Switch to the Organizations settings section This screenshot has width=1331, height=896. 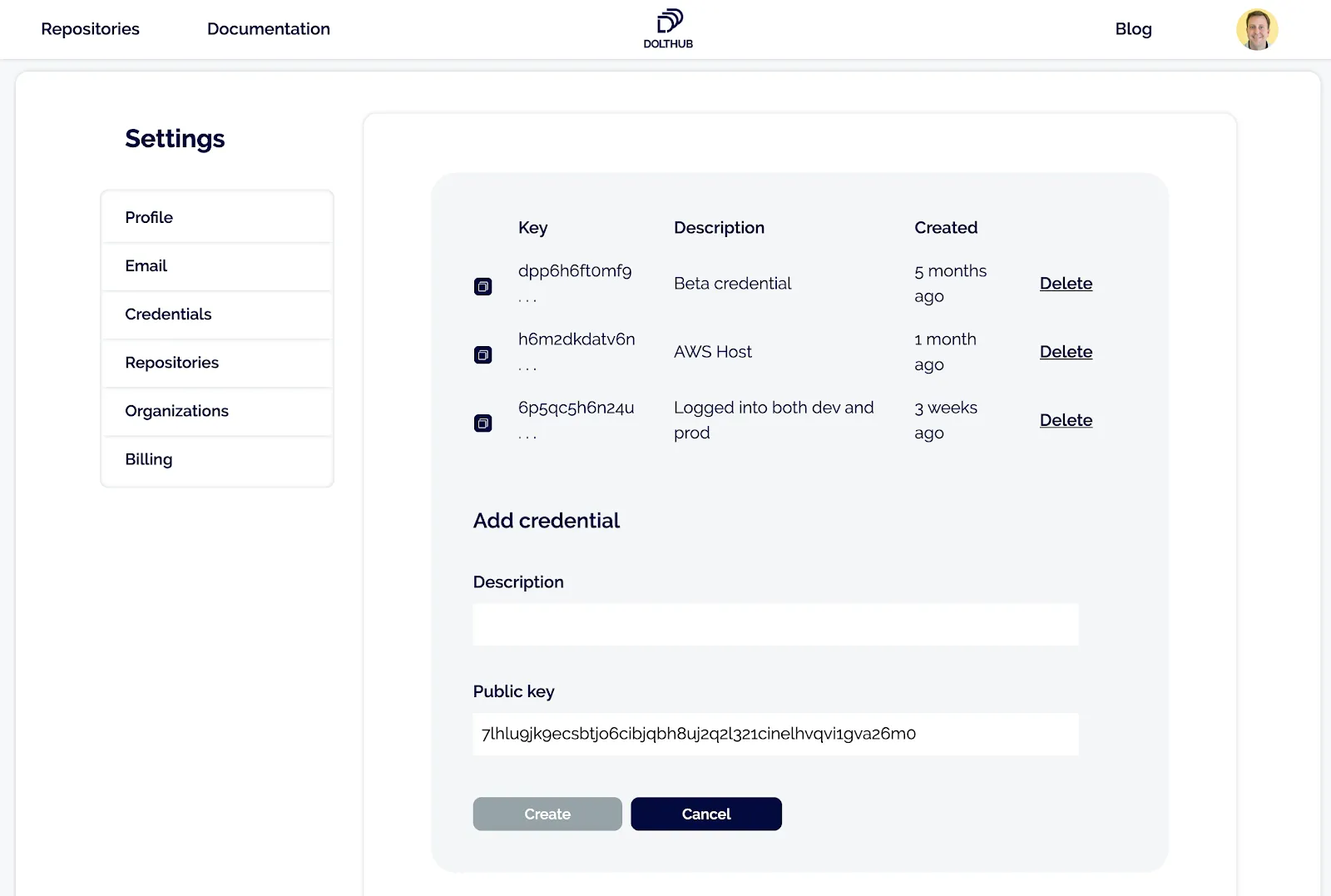click(176, 410)
